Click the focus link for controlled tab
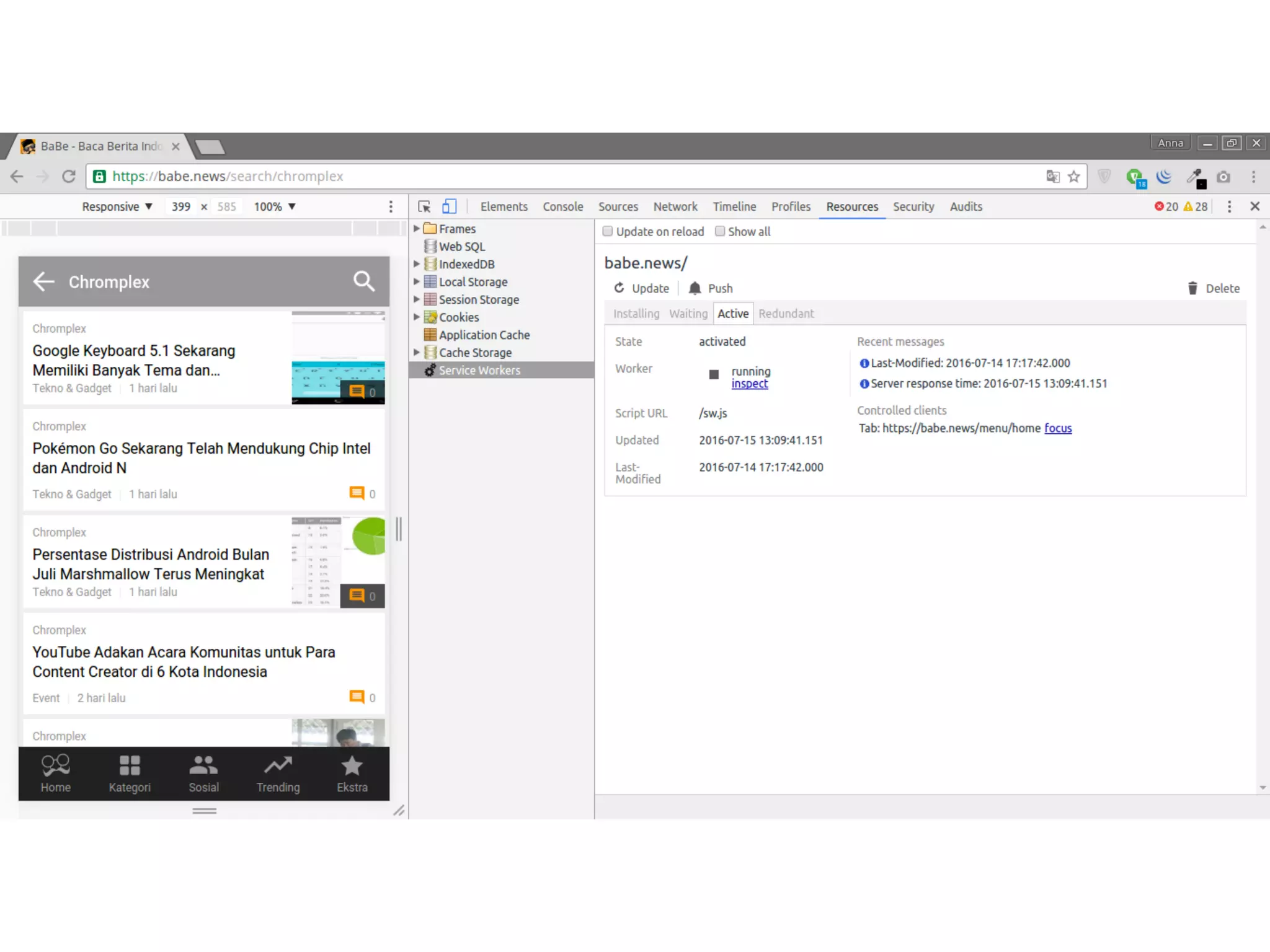This screenshot has height=952, width=1270. 1058,428
